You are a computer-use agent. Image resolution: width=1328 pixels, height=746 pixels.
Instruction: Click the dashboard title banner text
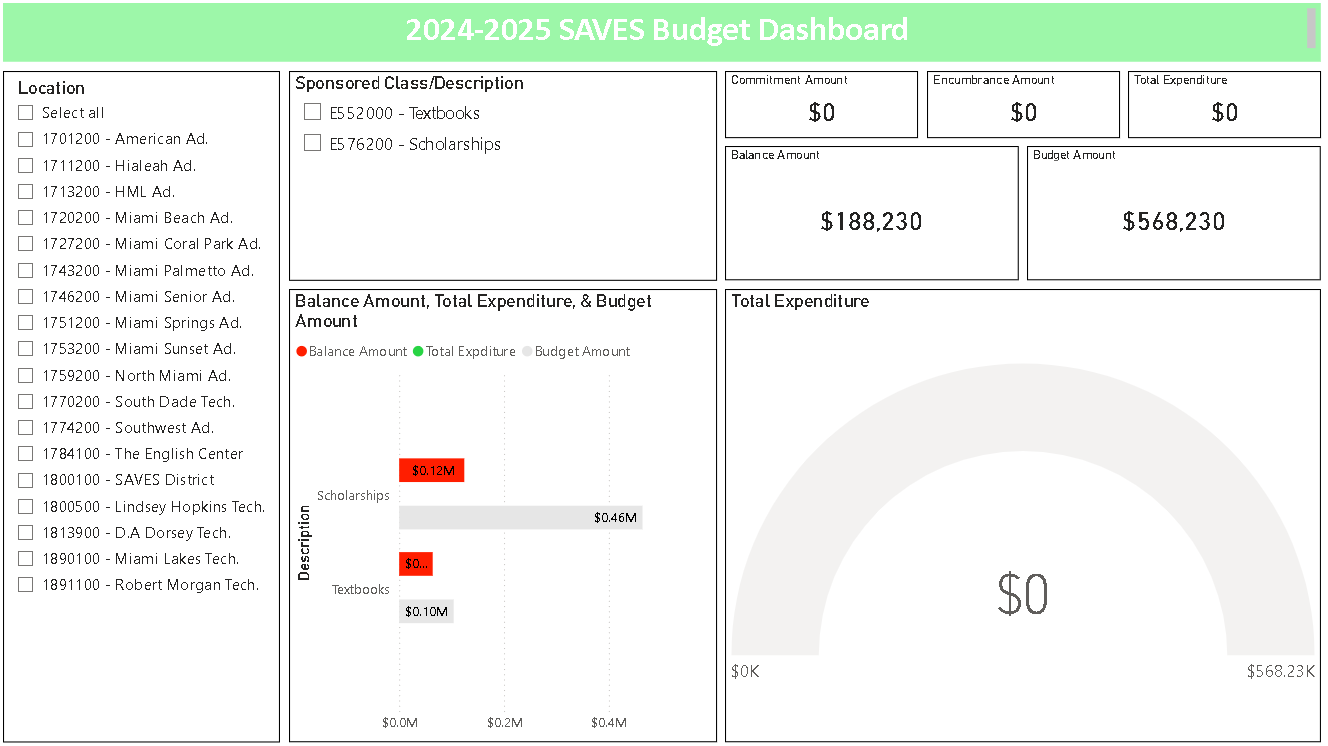point(657,29)
